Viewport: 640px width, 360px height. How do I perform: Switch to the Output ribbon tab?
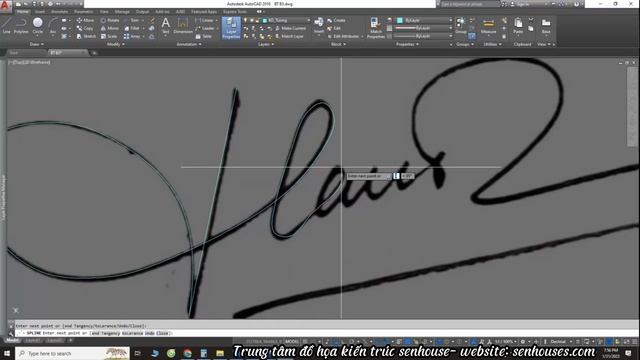click(x=142, y=12)
